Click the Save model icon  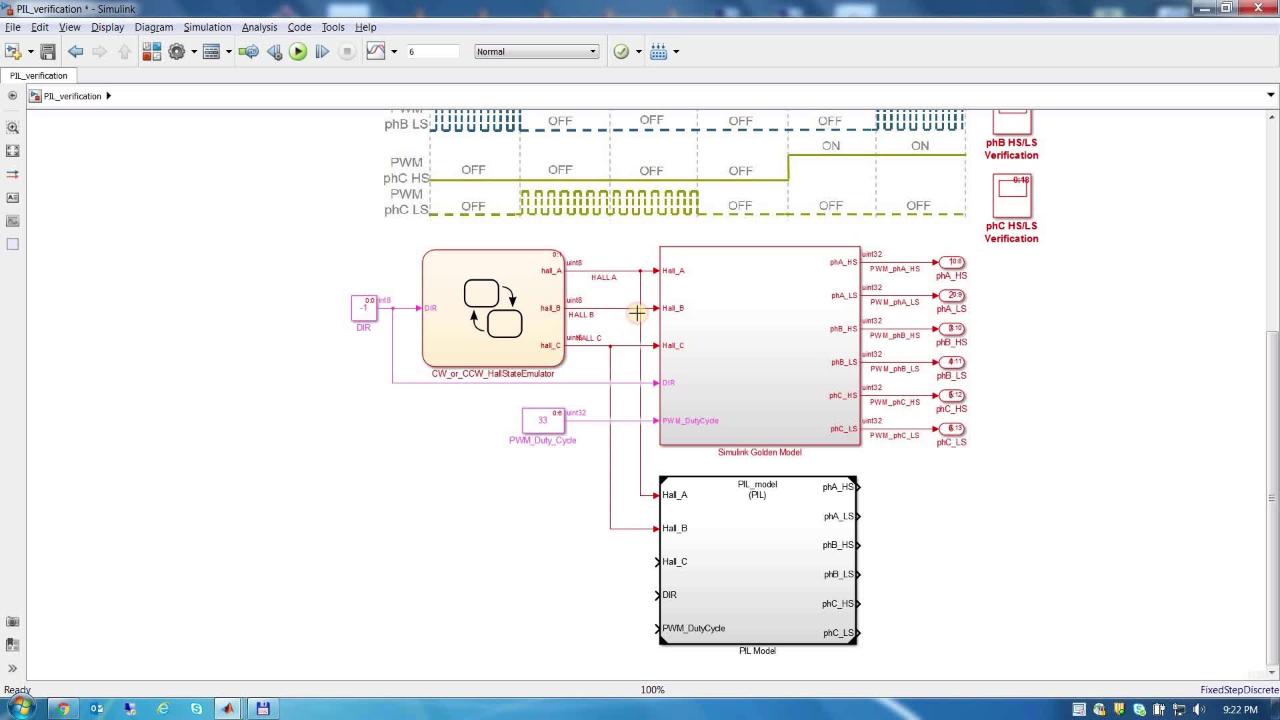47,52
